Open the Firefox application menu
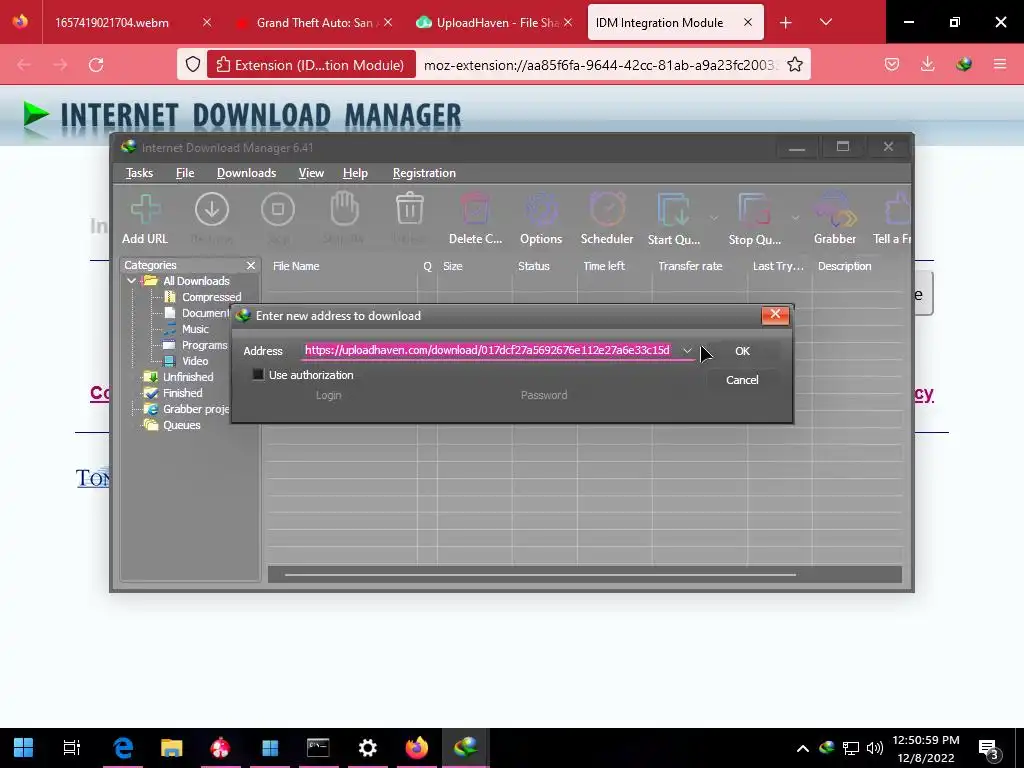The image size is (1024, 768). (x=1000, y=65)
